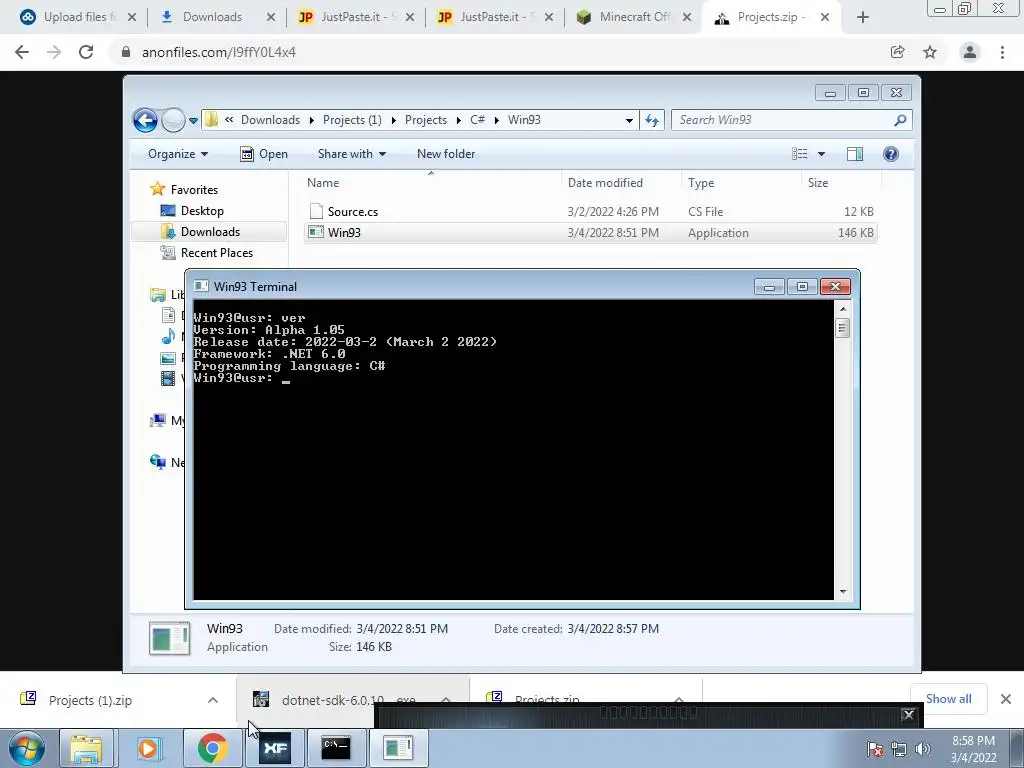Click the Win93 thumbnail in details pane
Viewport: 1024px width, 768px height.
pyautogui.click(x=170, y=638)
